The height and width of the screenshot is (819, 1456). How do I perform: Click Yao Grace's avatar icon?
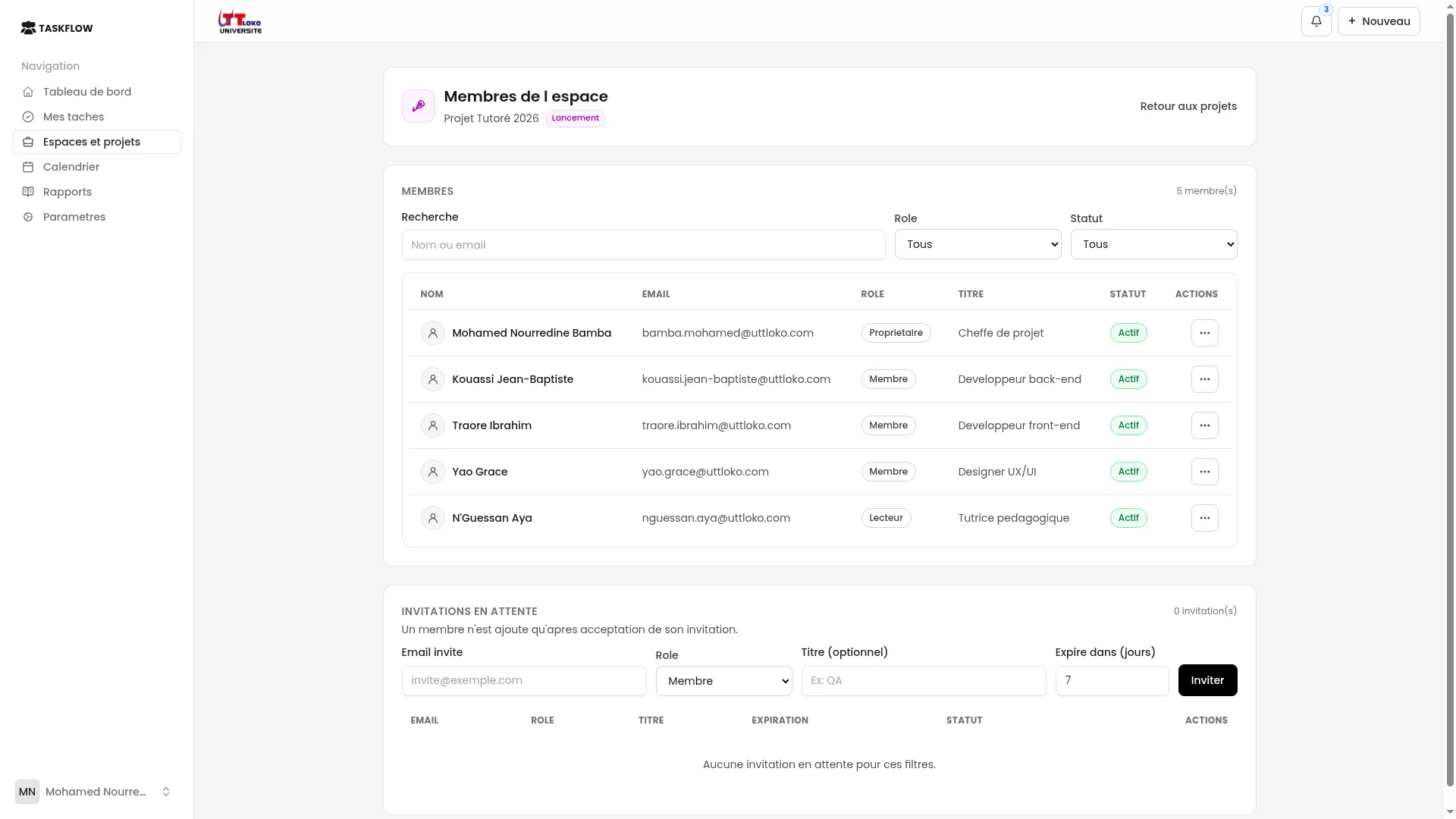coord(433,472)
